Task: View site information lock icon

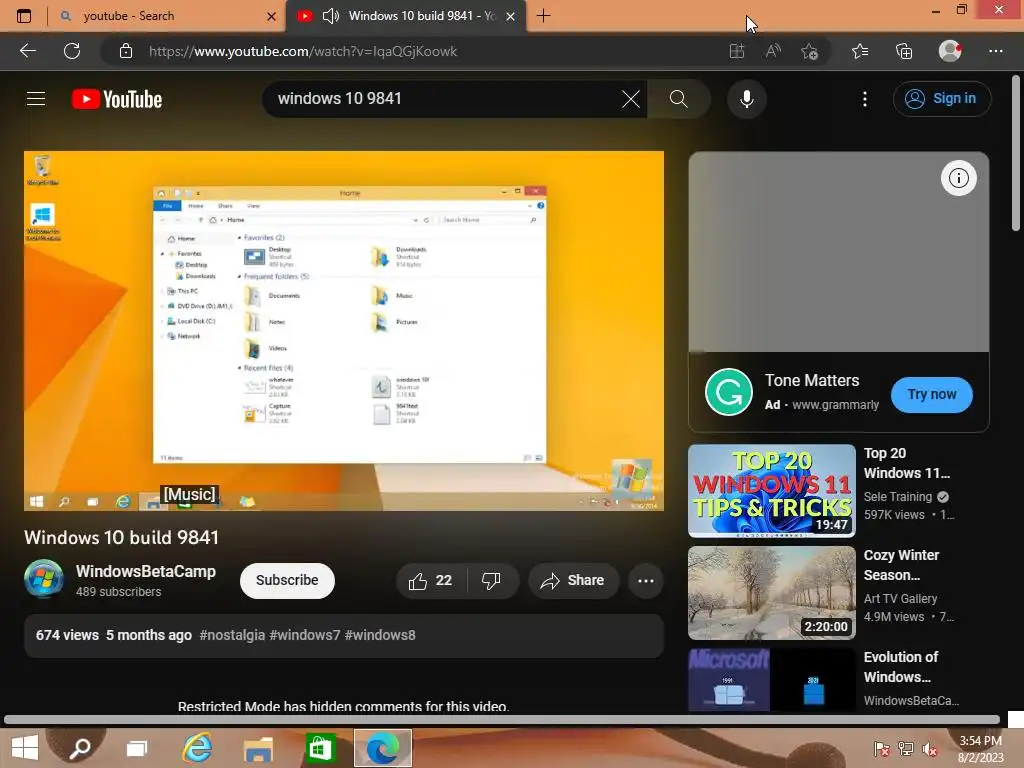Action: coord(126,51)
